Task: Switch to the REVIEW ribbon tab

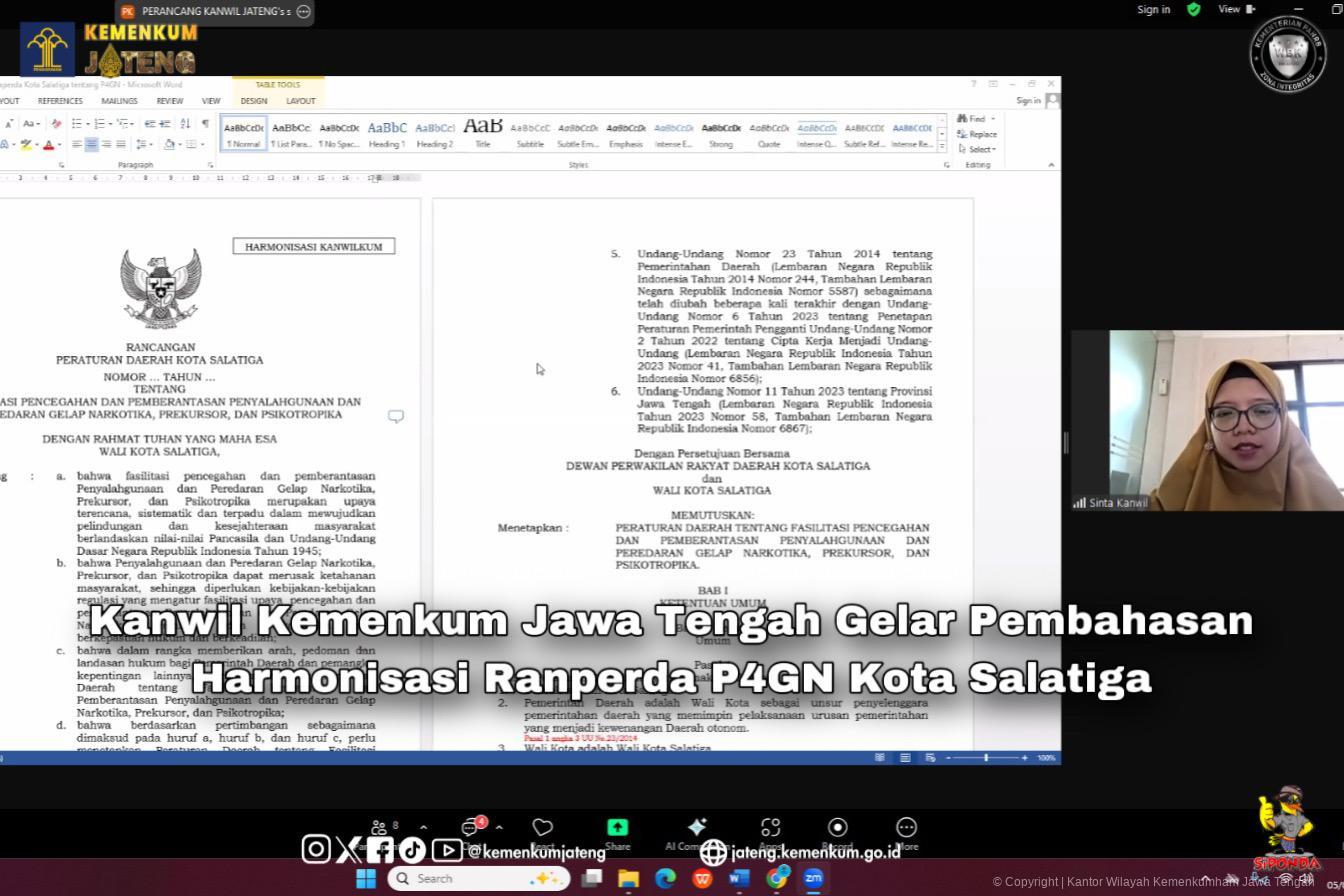Action: pyautogui.click(x=168, y=100)
